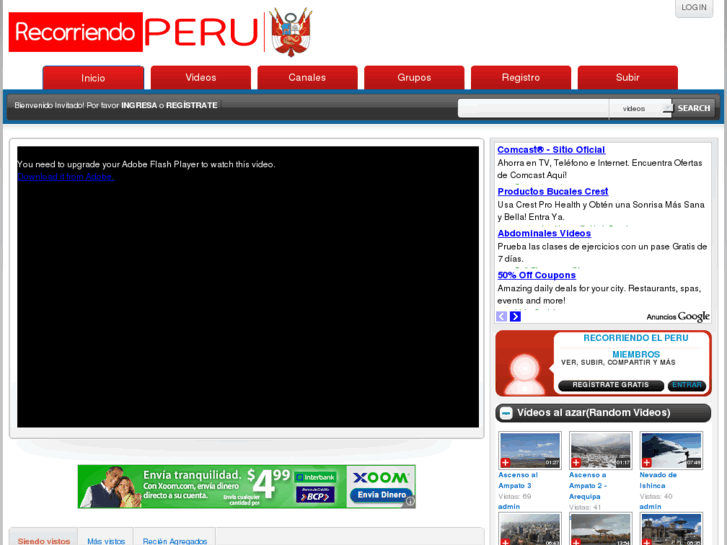
Task: Click Anuncios Google label
Action: [678, 317]
